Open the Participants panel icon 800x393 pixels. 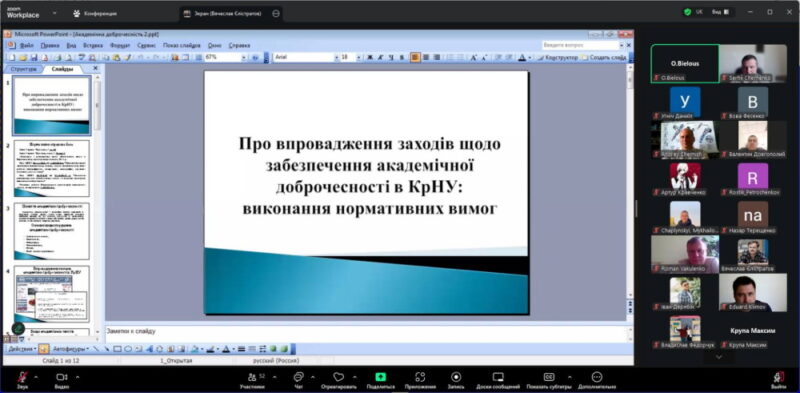point(252,377)
